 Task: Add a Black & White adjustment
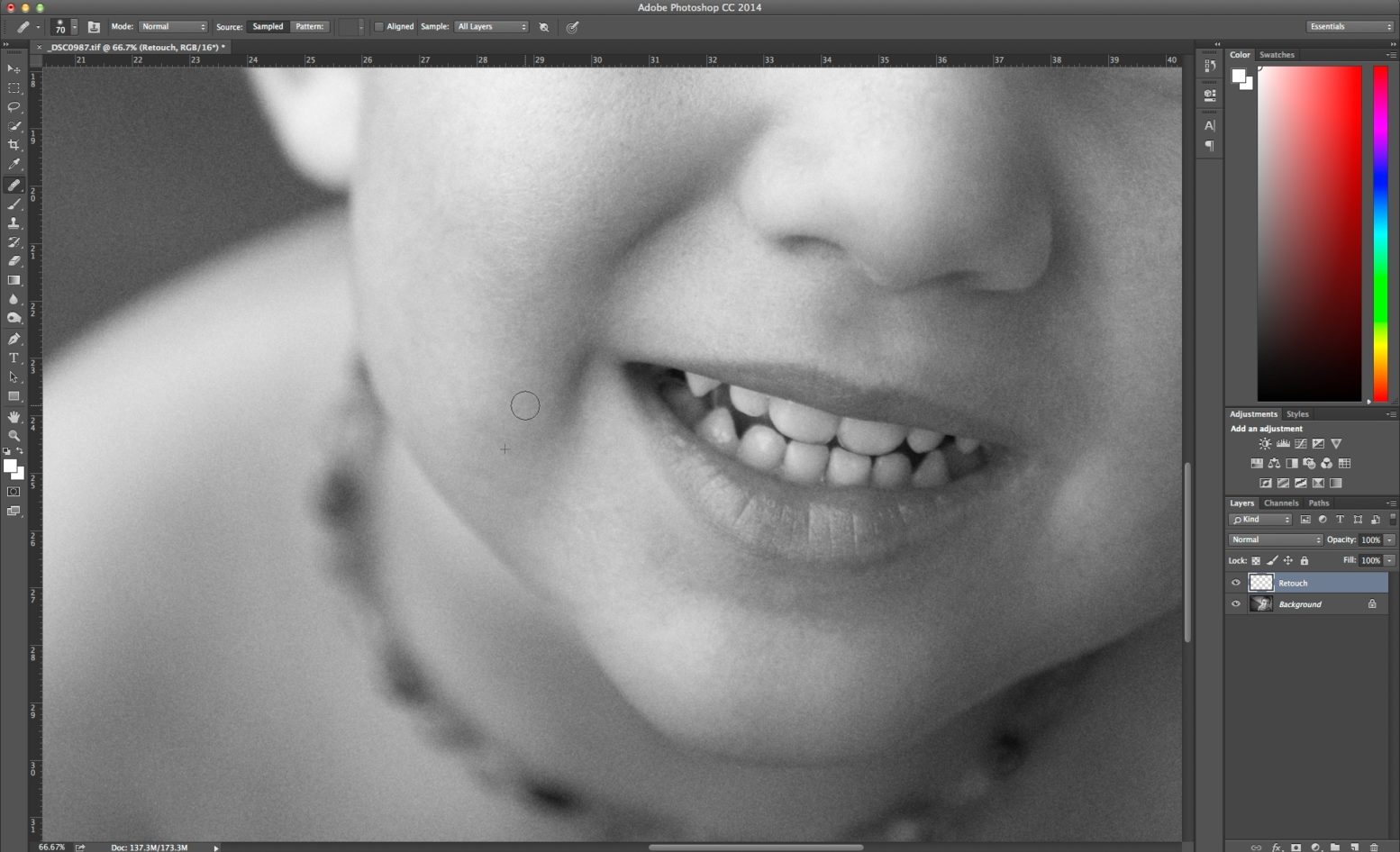click(x=1292, y=463)
